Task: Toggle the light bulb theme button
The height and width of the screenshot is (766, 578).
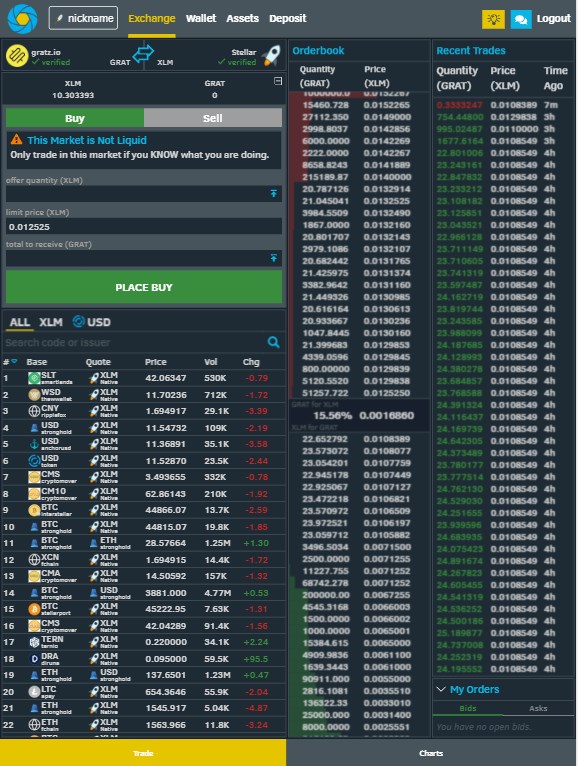Action: (x=493, y=19)
